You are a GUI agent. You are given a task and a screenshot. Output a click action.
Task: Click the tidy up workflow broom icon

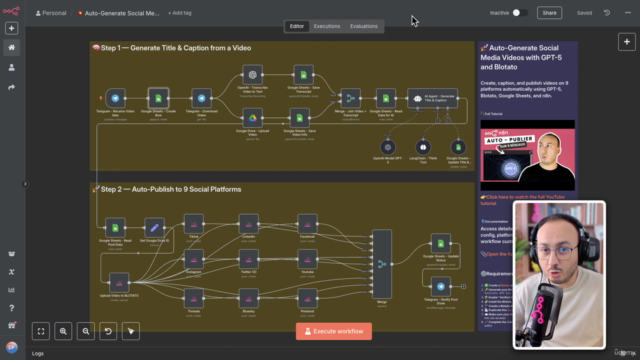click(x=131, y=331)
